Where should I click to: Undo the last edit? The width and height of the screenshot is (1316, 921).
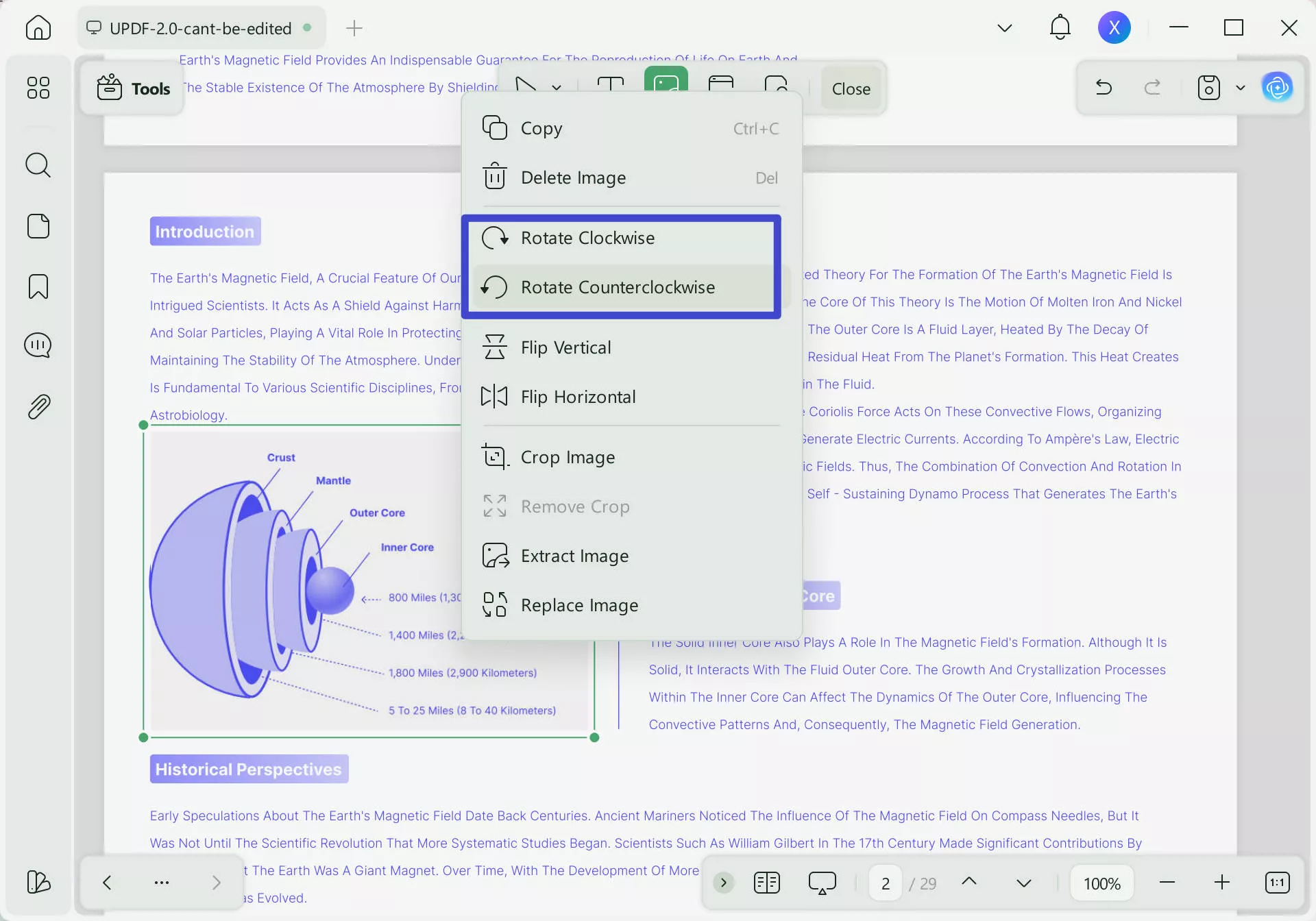tap(1104, 88)
